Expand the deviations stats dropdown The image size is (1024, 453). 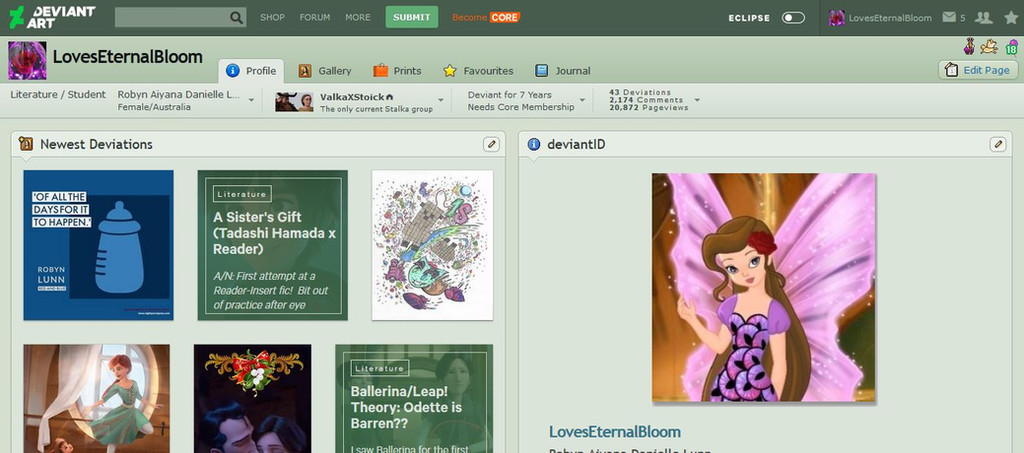click(697, 101)
